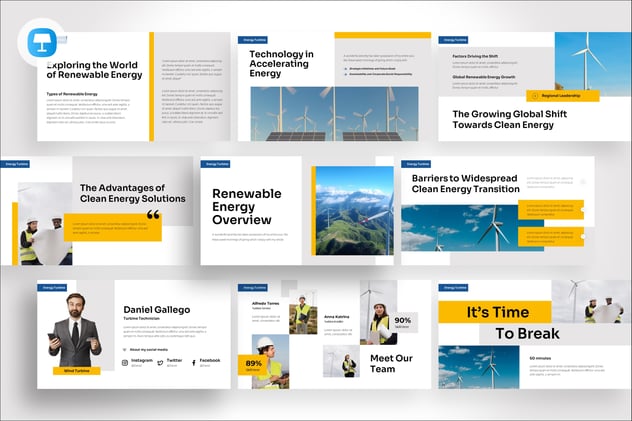Click the yellow 89% statistic box
This screenshot has width=632, height=421.
coord(254,365)
